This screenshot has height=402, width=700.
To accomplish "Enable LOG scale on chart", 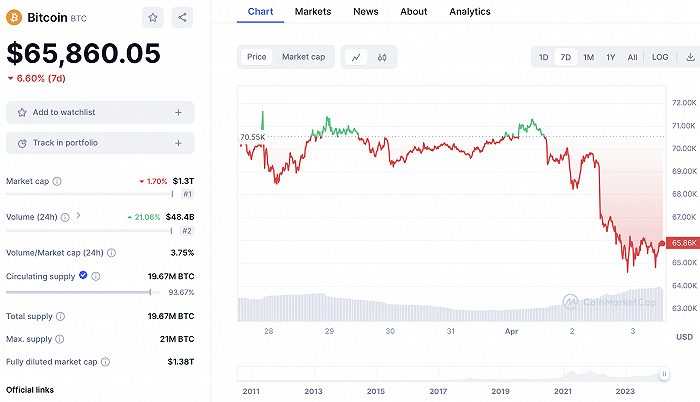I will (660, 57).
